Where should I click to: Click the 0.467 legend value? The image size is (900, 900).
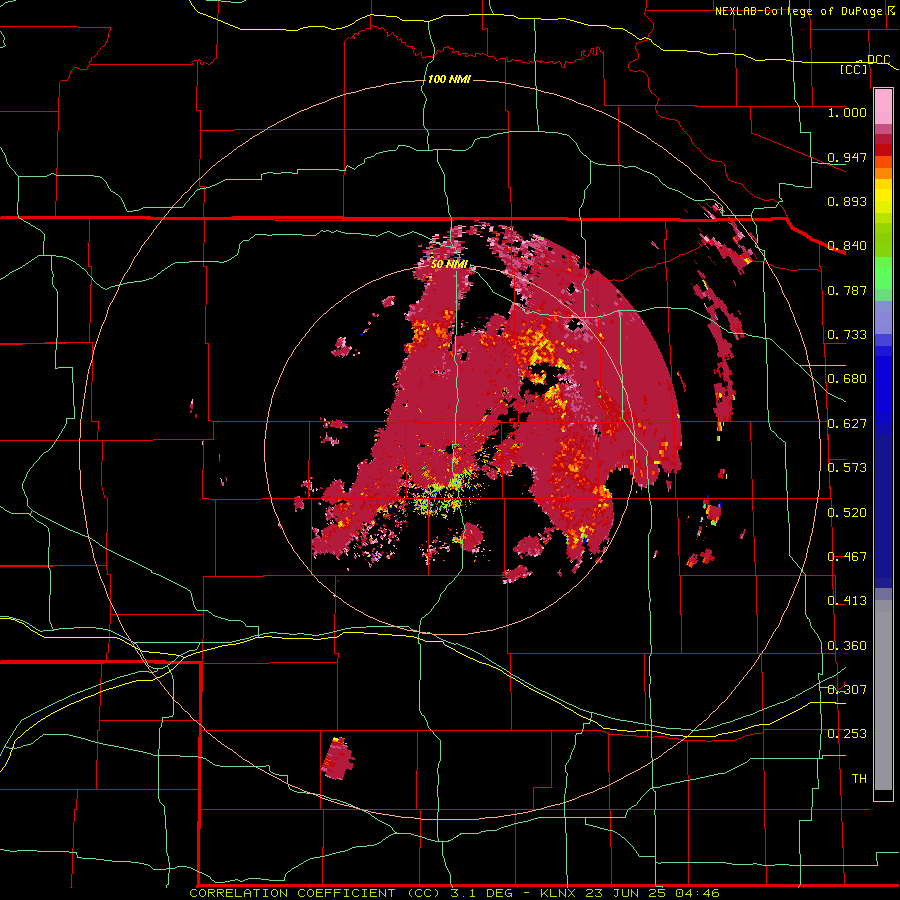coord(847,557)
